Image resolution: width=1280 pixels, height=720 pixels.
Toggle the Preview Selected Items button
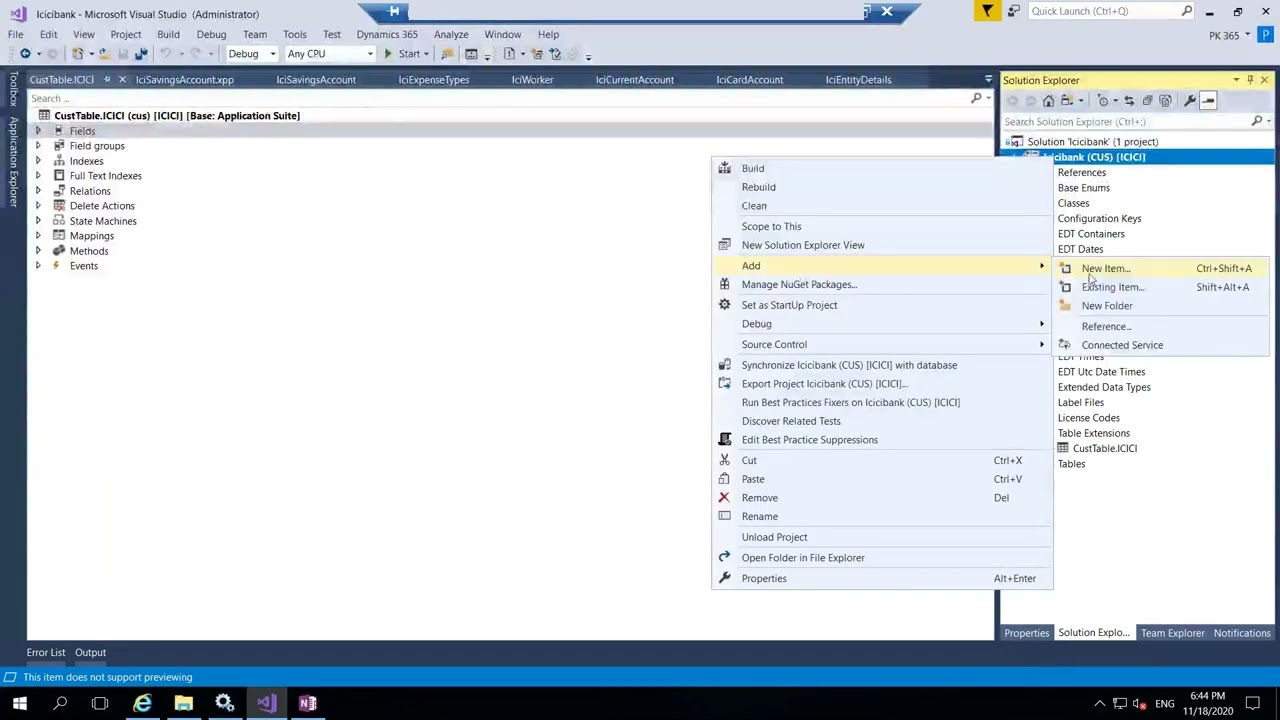[1208, 100]
